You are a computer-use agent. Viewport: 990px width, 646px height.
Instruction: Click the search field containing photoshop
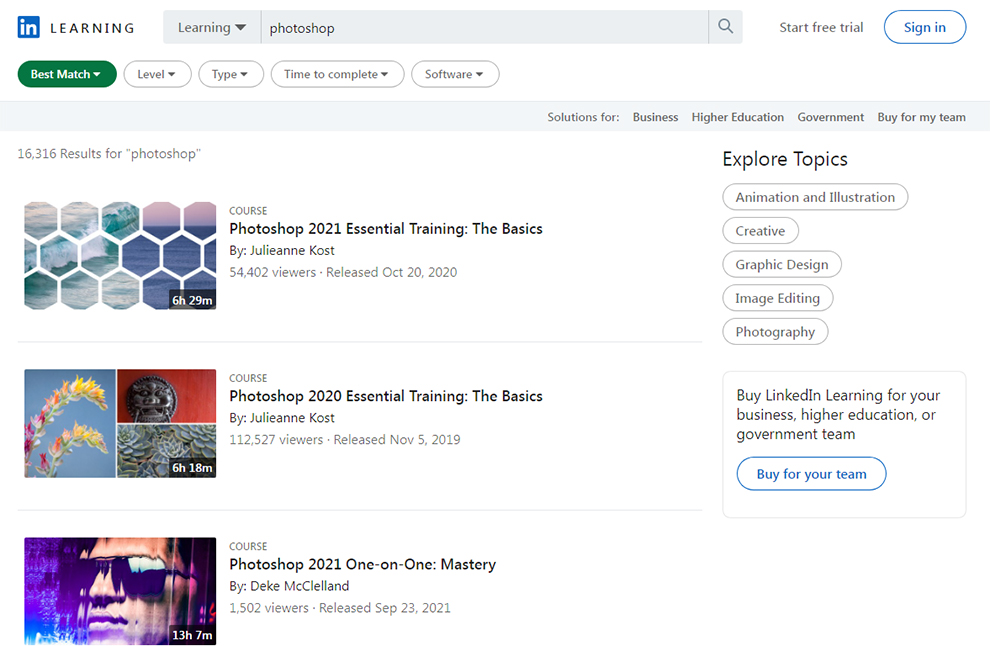[x=484, y=27]
